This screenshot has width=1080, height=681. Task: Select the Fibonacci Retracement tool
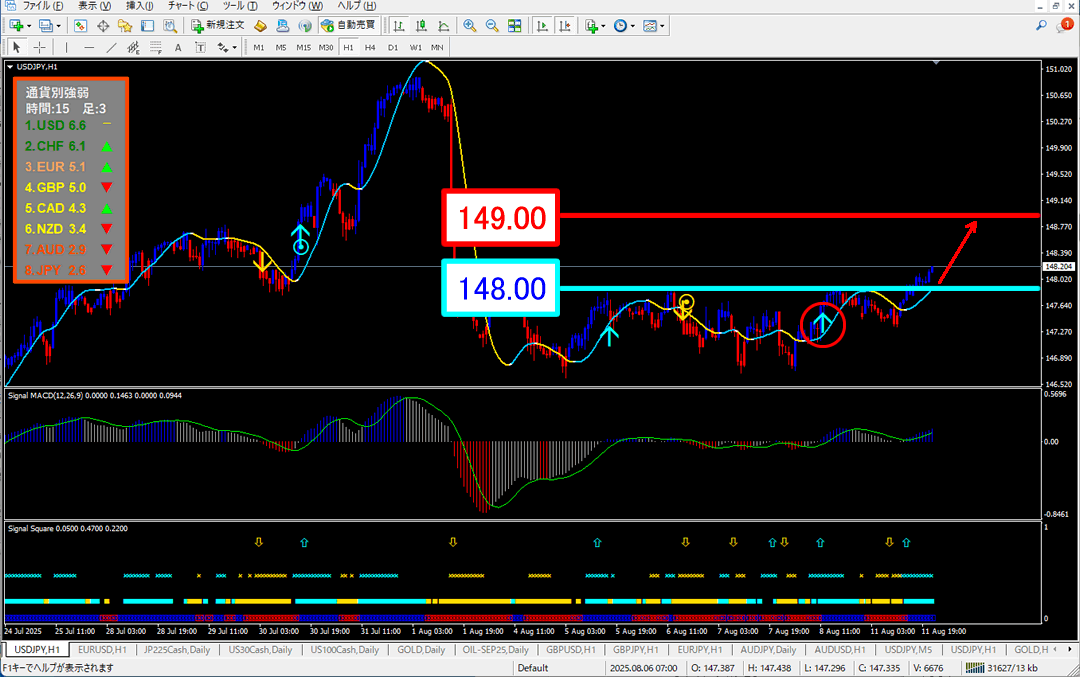tap(156, 48)
